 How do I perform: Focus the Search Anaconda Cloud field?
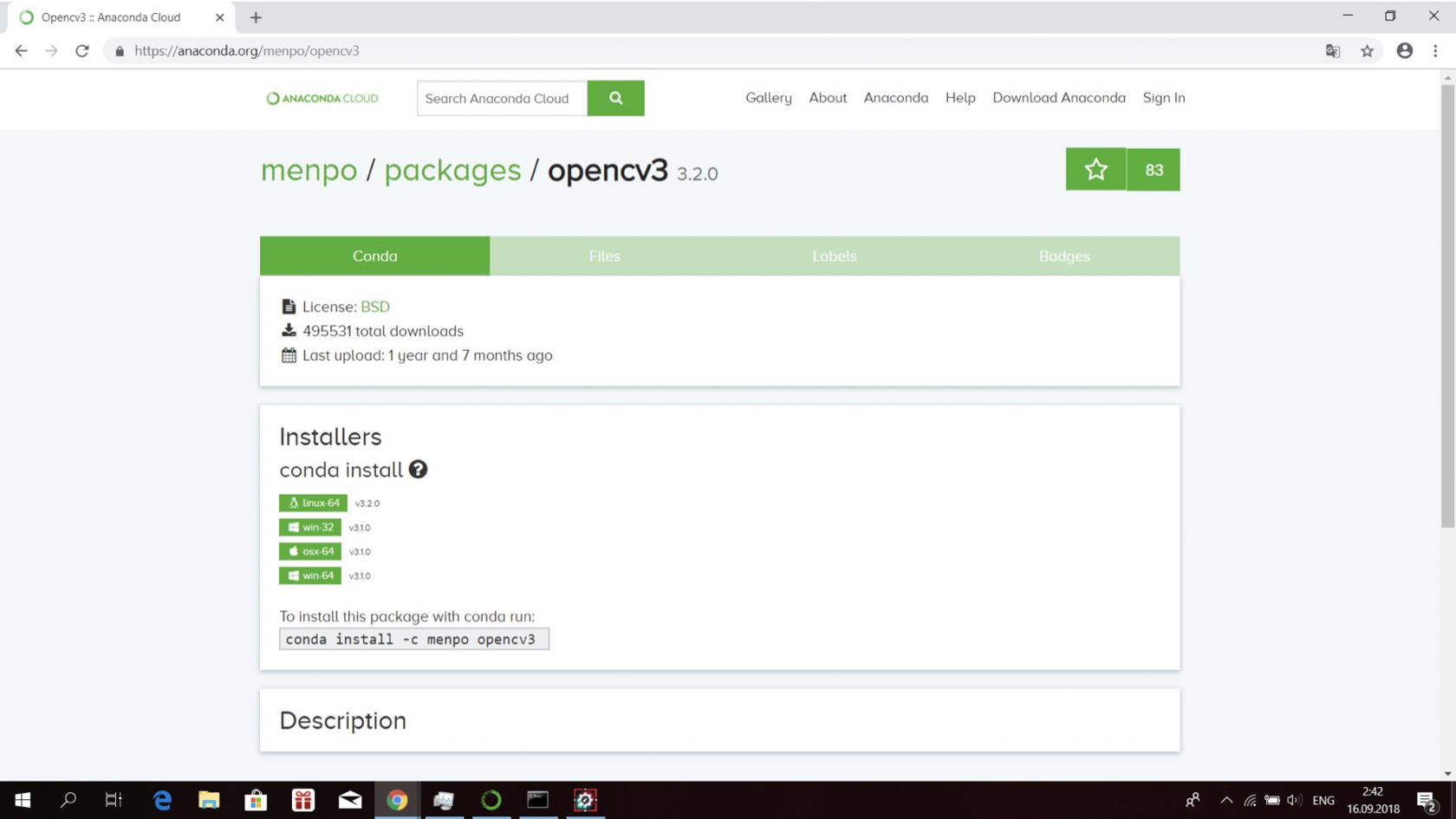[502, 98]
